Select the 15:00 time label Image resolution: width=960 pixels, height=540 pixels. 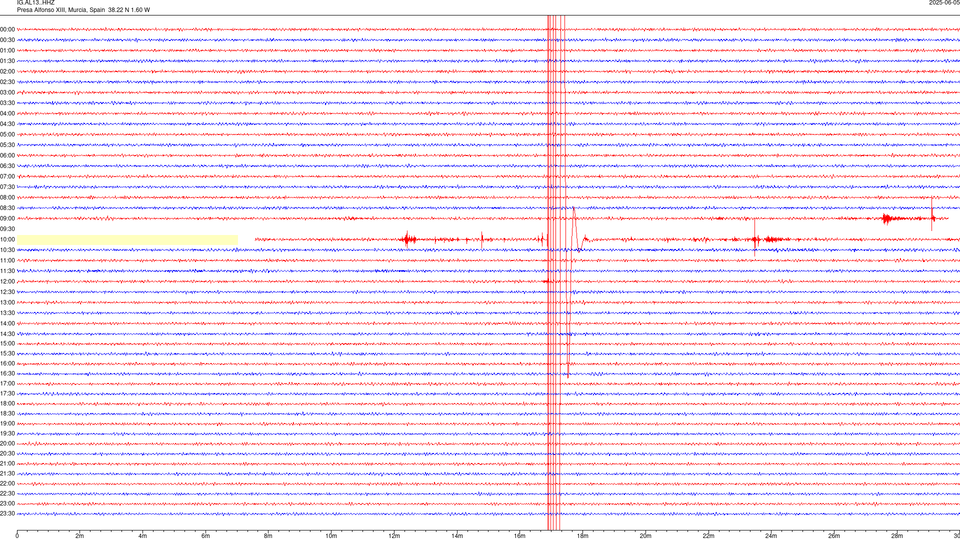(x=7, y=343)
